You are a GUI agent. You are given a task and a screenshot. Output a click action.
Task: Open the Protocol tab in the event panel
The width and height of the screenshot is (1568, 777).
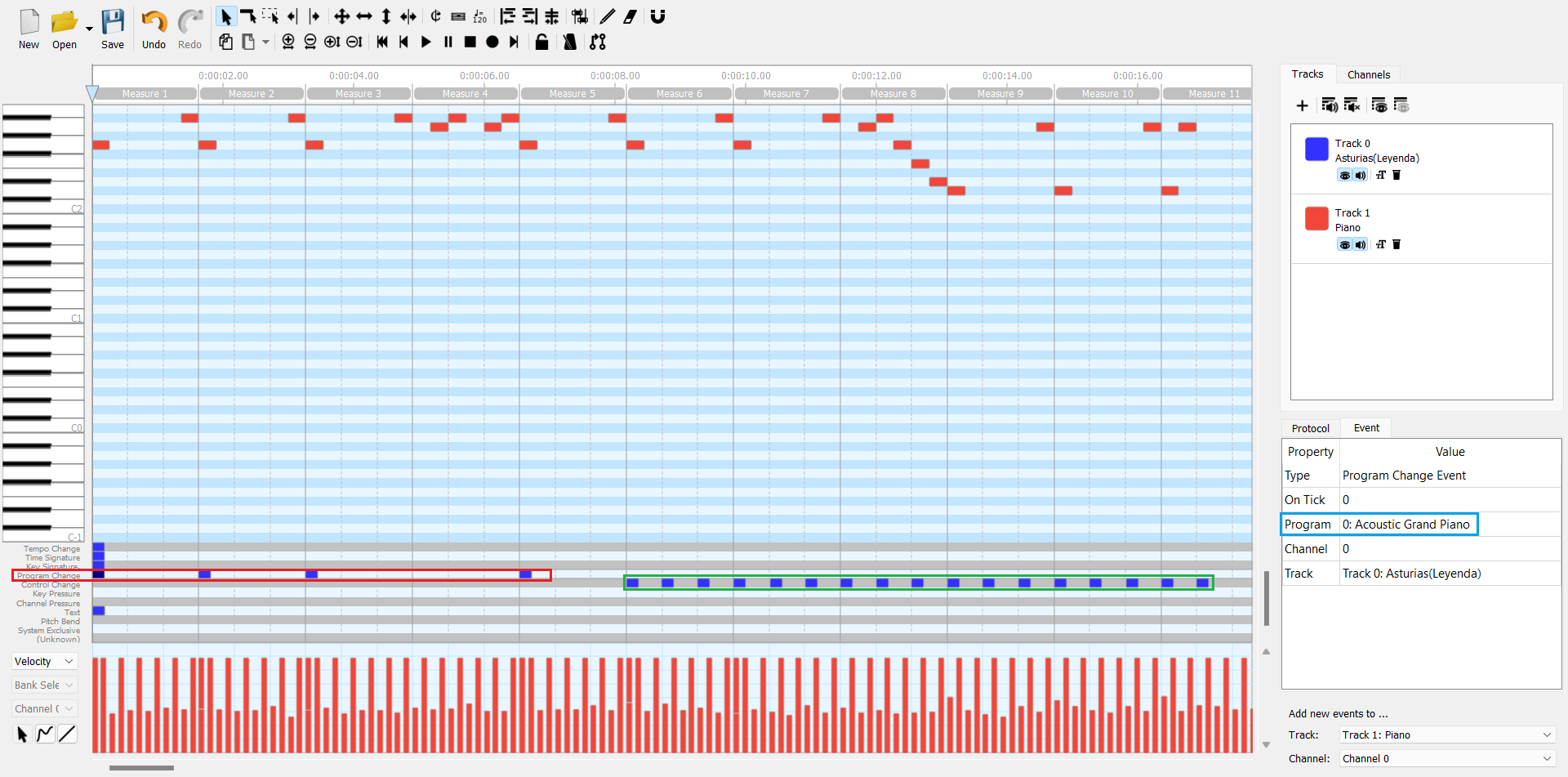tap(1310, 427)
